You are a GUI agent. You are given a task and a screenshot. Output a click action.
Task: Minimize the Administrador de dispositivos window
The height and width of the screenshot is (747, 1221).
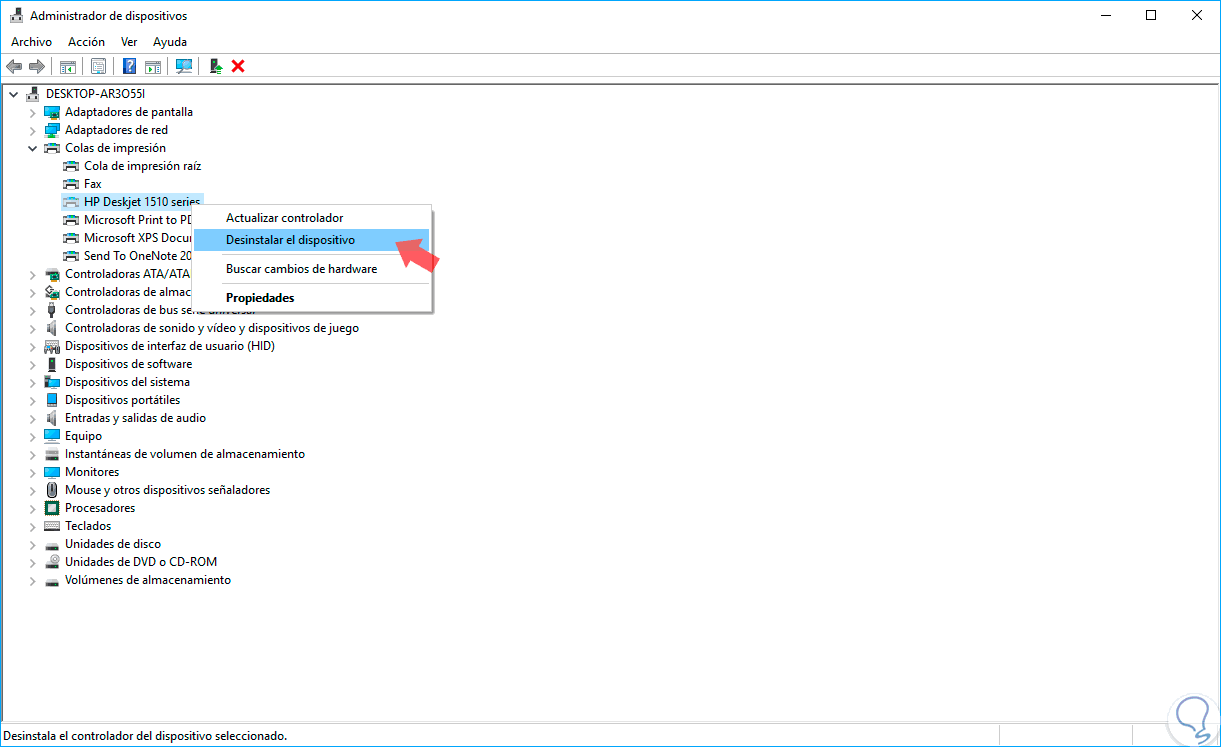pos(1105,15)
